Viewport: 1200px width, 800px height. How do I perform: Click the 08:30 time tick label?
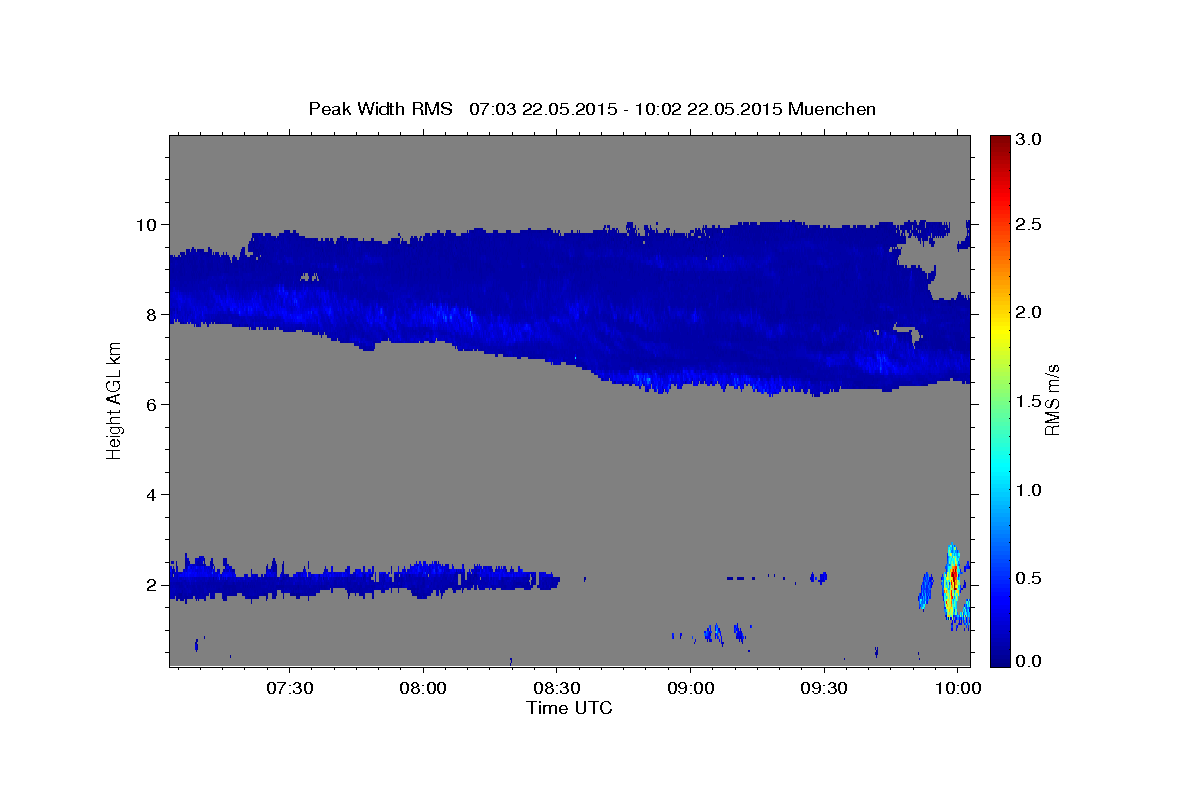pos(557,689)
